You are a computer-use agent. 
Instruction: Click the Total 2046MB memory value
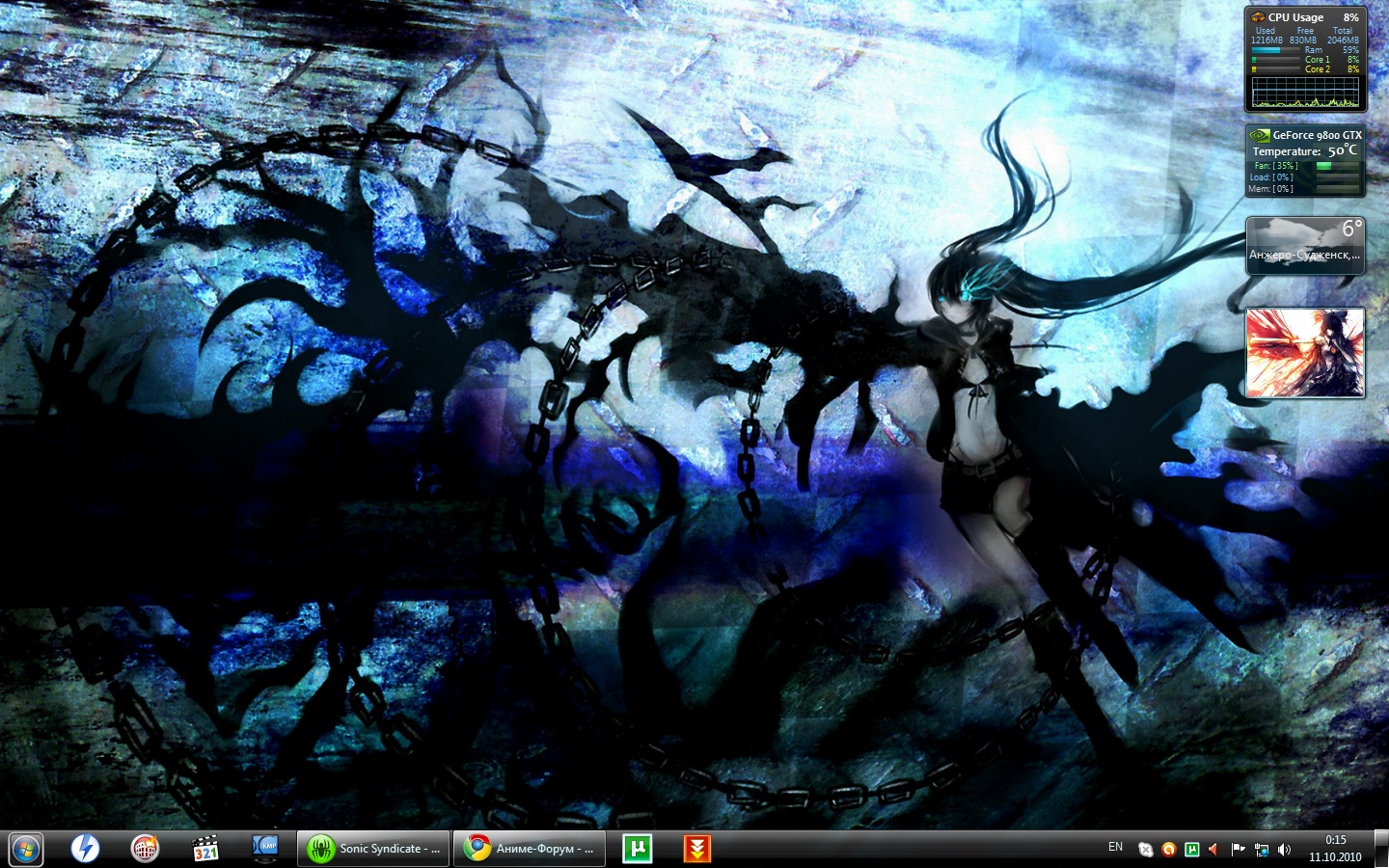[1343, 41]
